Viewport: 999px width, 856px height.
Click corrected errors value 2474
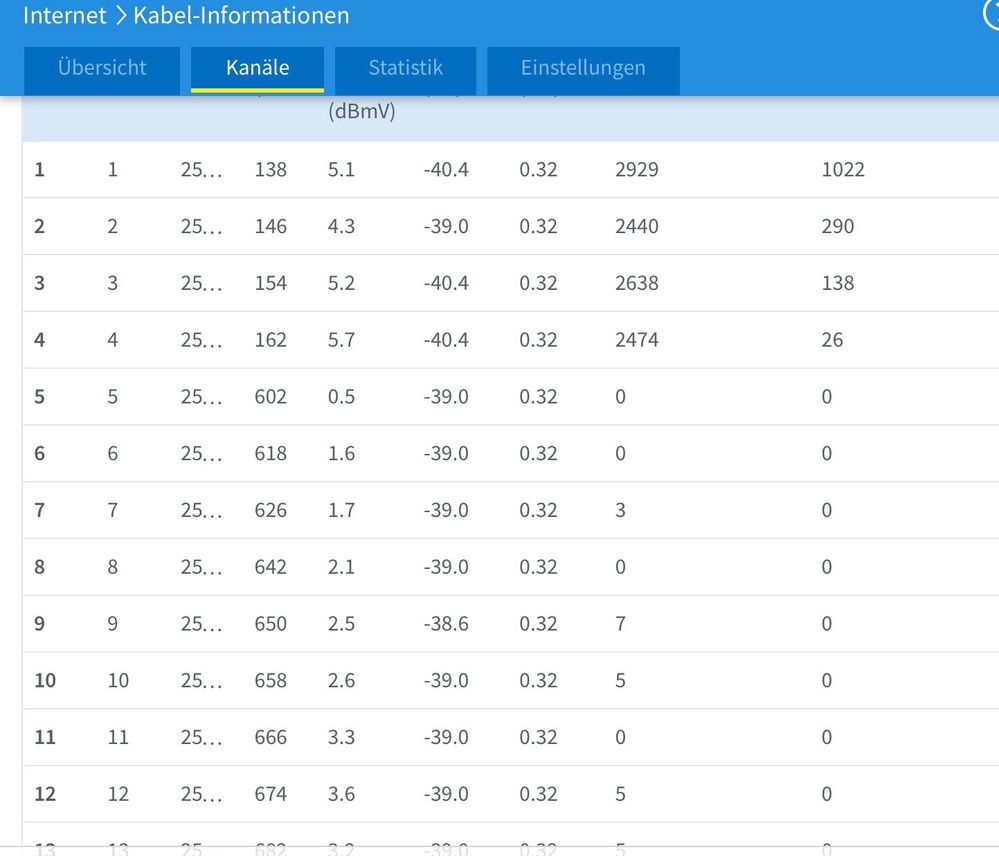(x=636, y=339)
